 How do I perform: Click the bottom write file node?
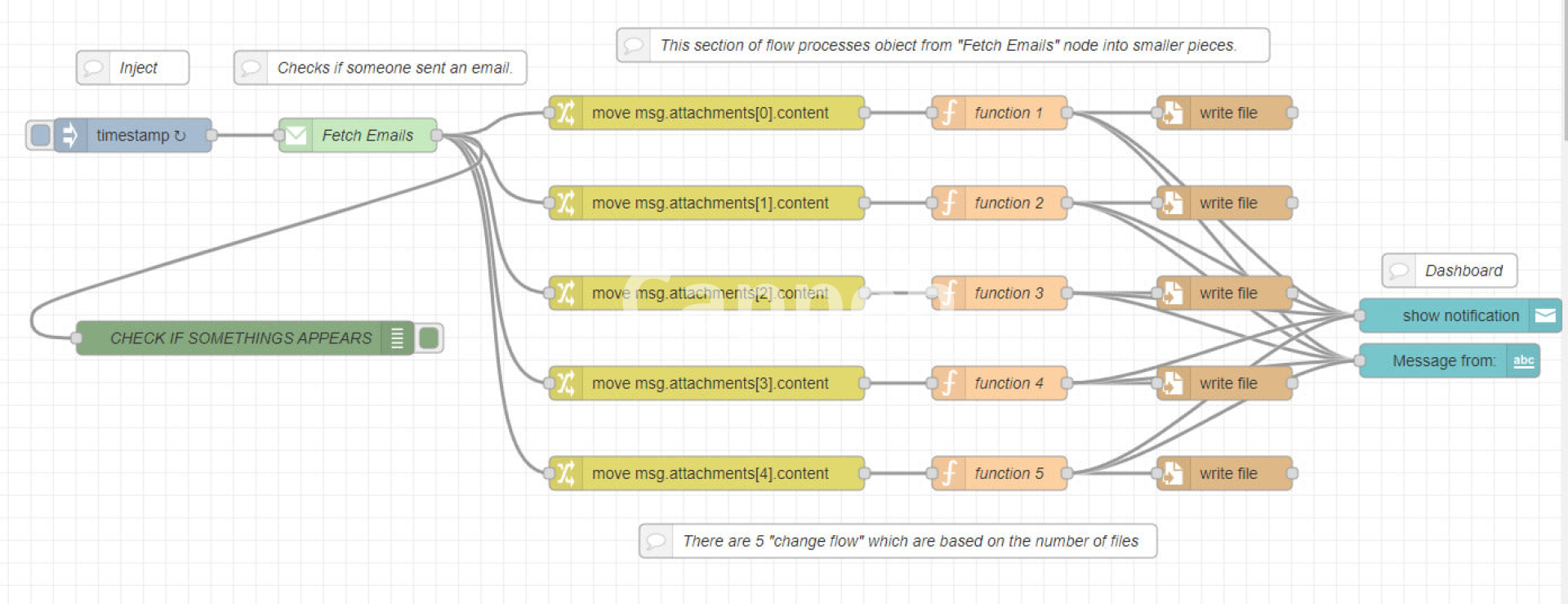(1227, 473)
